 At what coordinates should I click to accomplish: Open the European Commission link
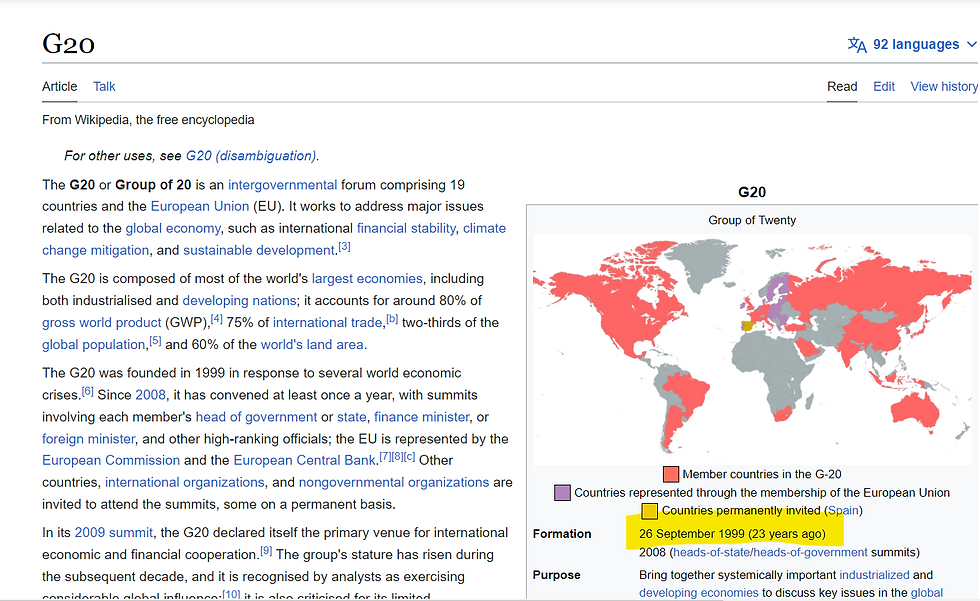(111, 460)
